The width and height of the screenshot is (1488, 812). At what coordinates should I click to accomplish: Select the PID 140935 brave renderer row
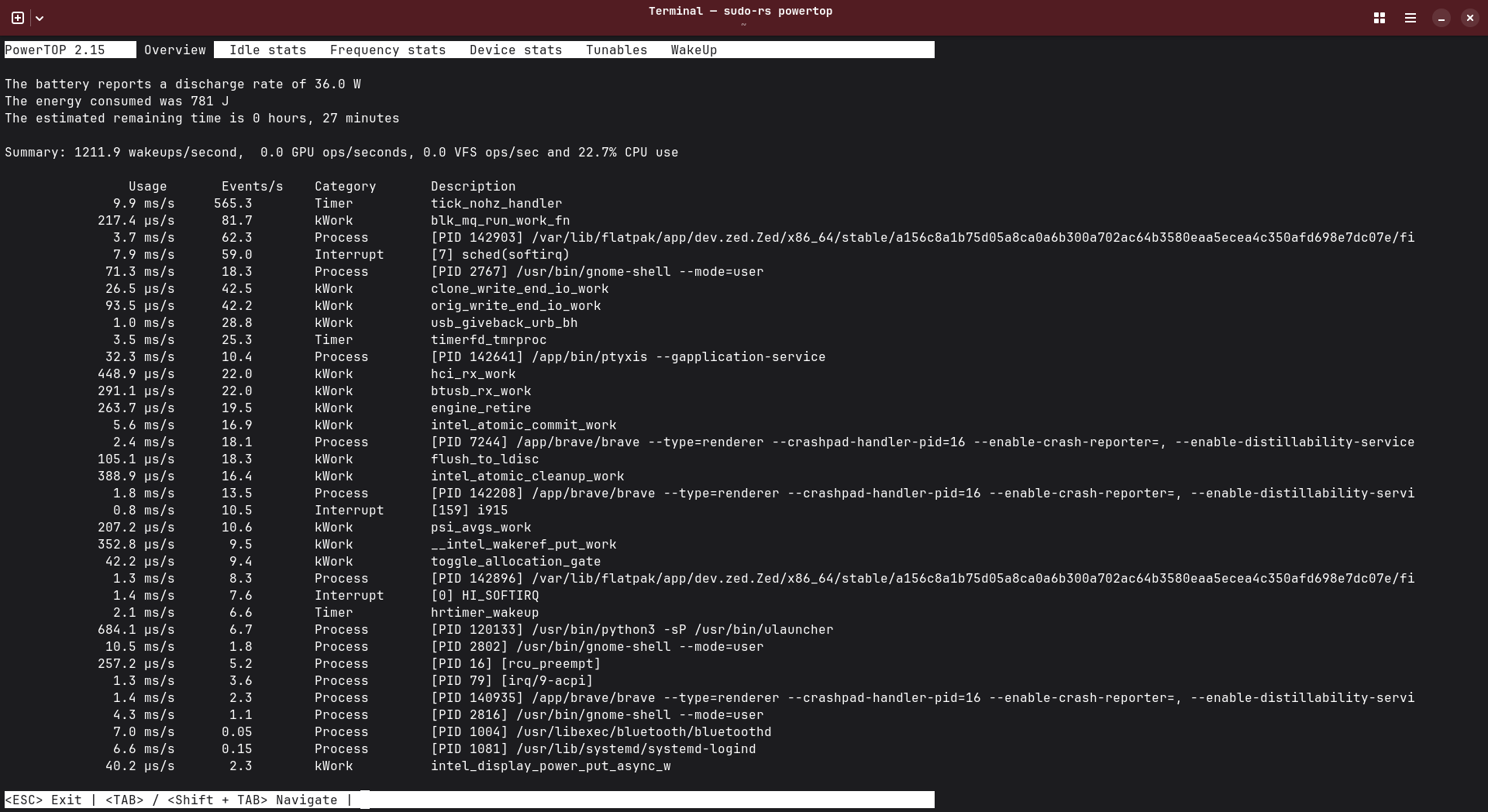click(764, 697)
